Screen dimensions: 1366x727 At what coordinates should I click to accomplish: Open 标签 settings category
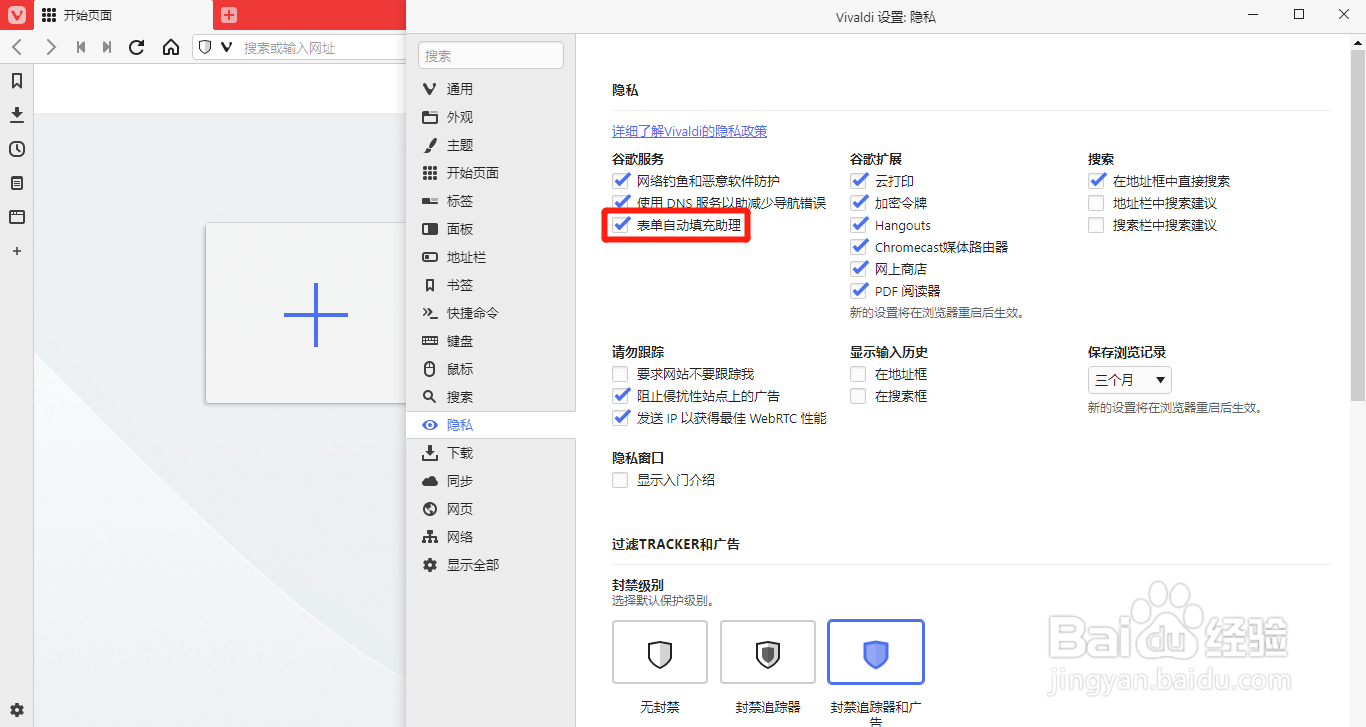coord(490,201)
